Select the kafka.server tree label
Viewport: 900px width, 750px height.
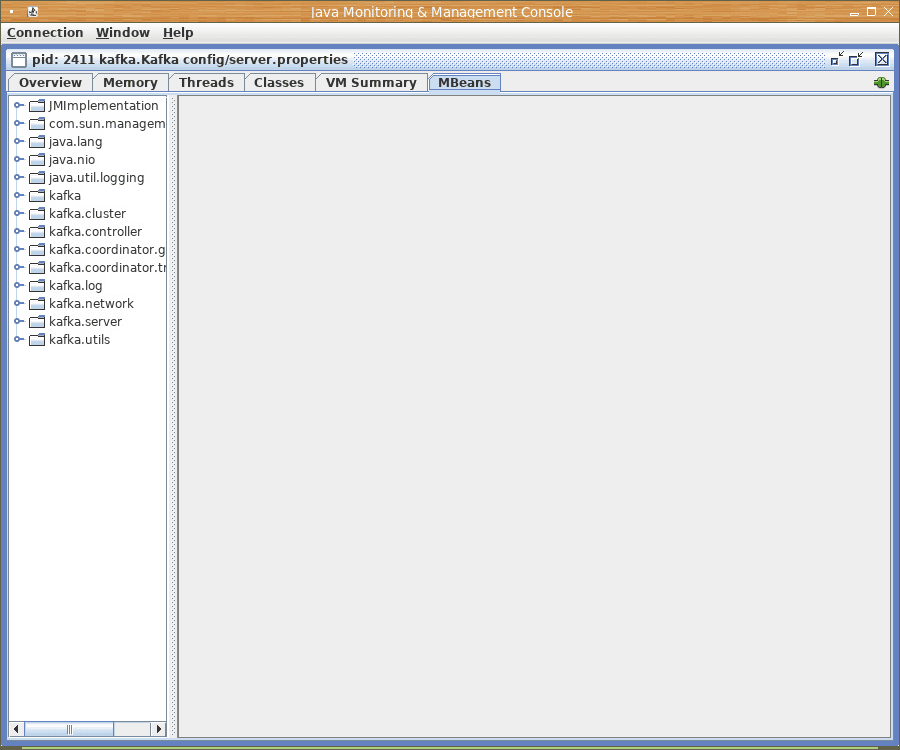pos(86,321)
